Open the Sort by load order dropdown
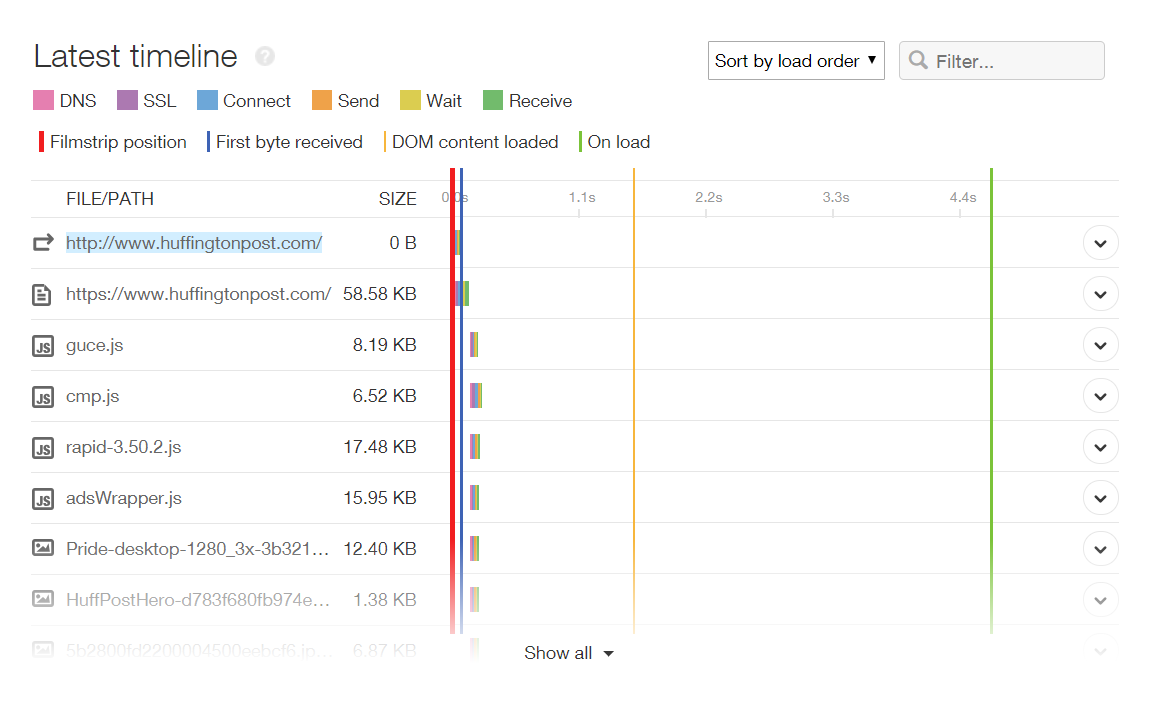The image size is (1151, 703). (795, 60)
